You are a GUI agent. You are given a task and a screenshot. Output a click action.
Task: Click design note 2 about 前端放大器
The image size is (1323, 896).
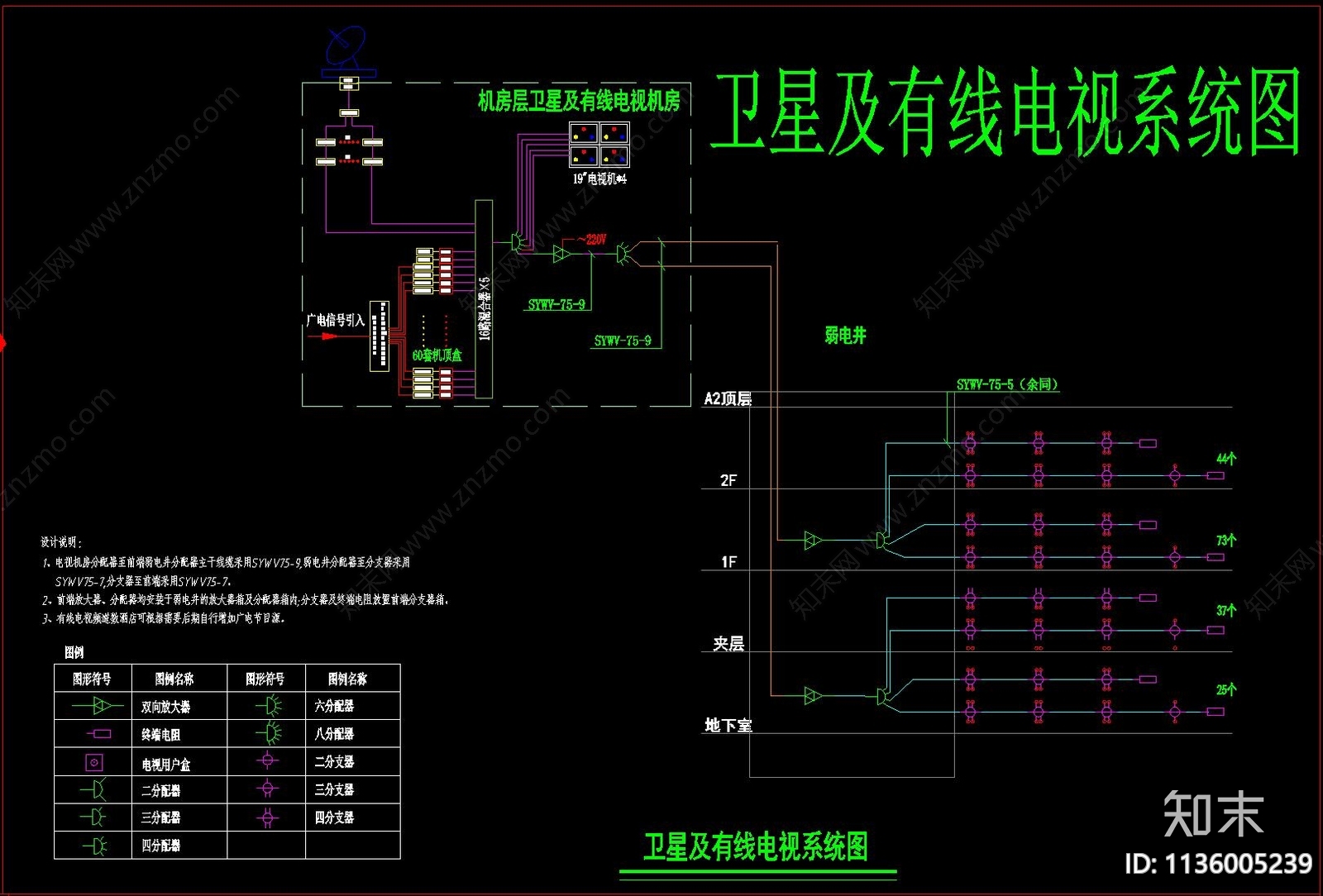245,600
